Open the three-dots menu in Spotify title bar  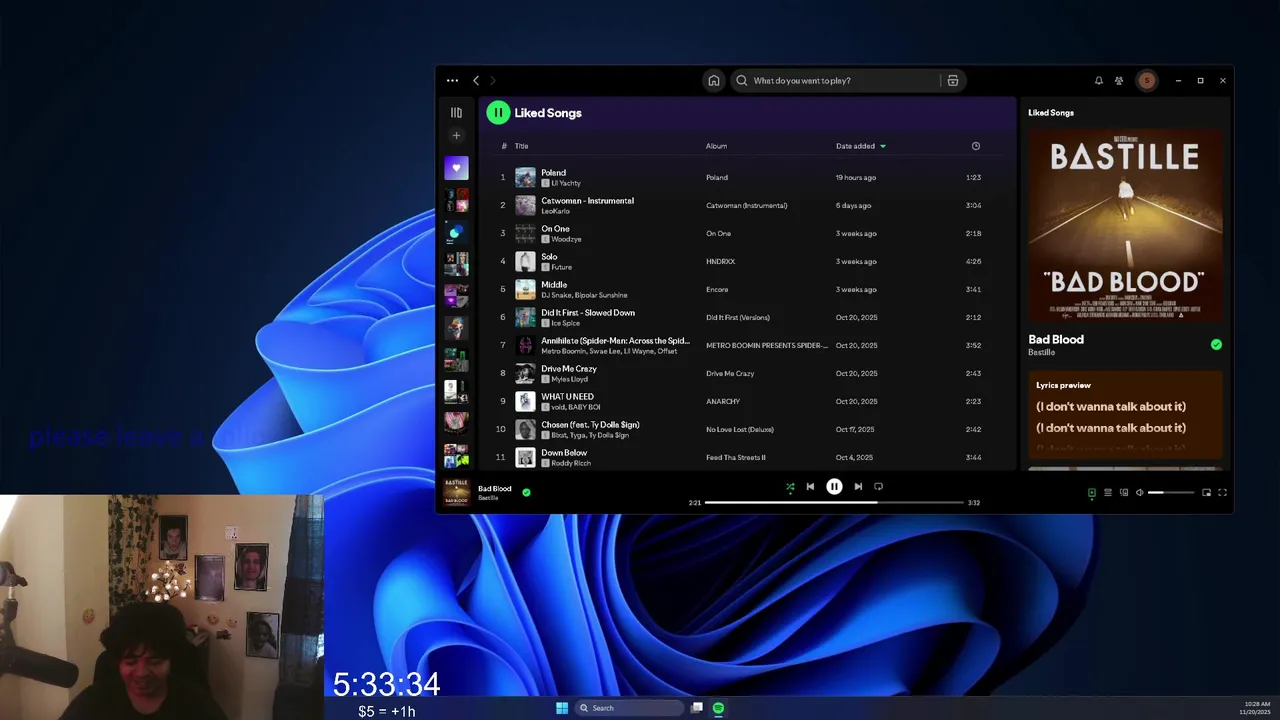click(452, 81)
